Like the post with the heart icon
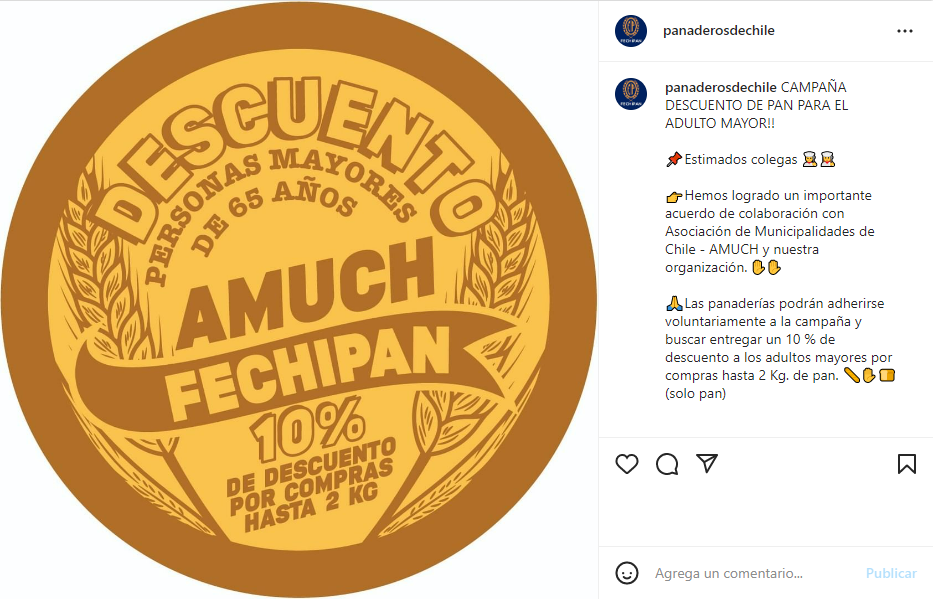The image size is (933, 599). [x=627, y=464]
